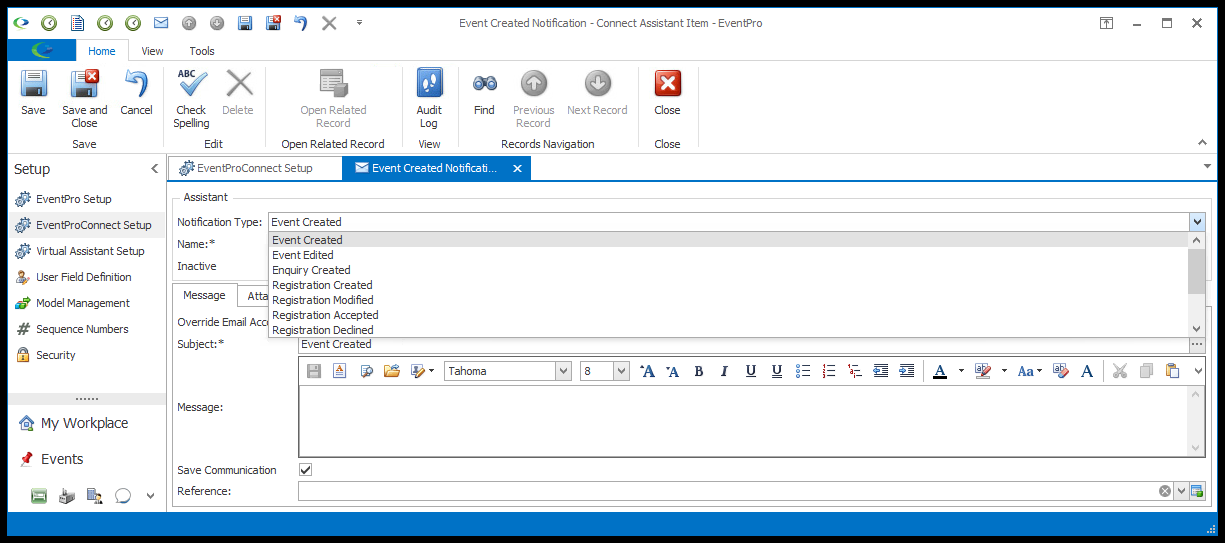Click the envelope icon in quick access toolbar
Screen dimensions: 1225x543
coord(161,22)
